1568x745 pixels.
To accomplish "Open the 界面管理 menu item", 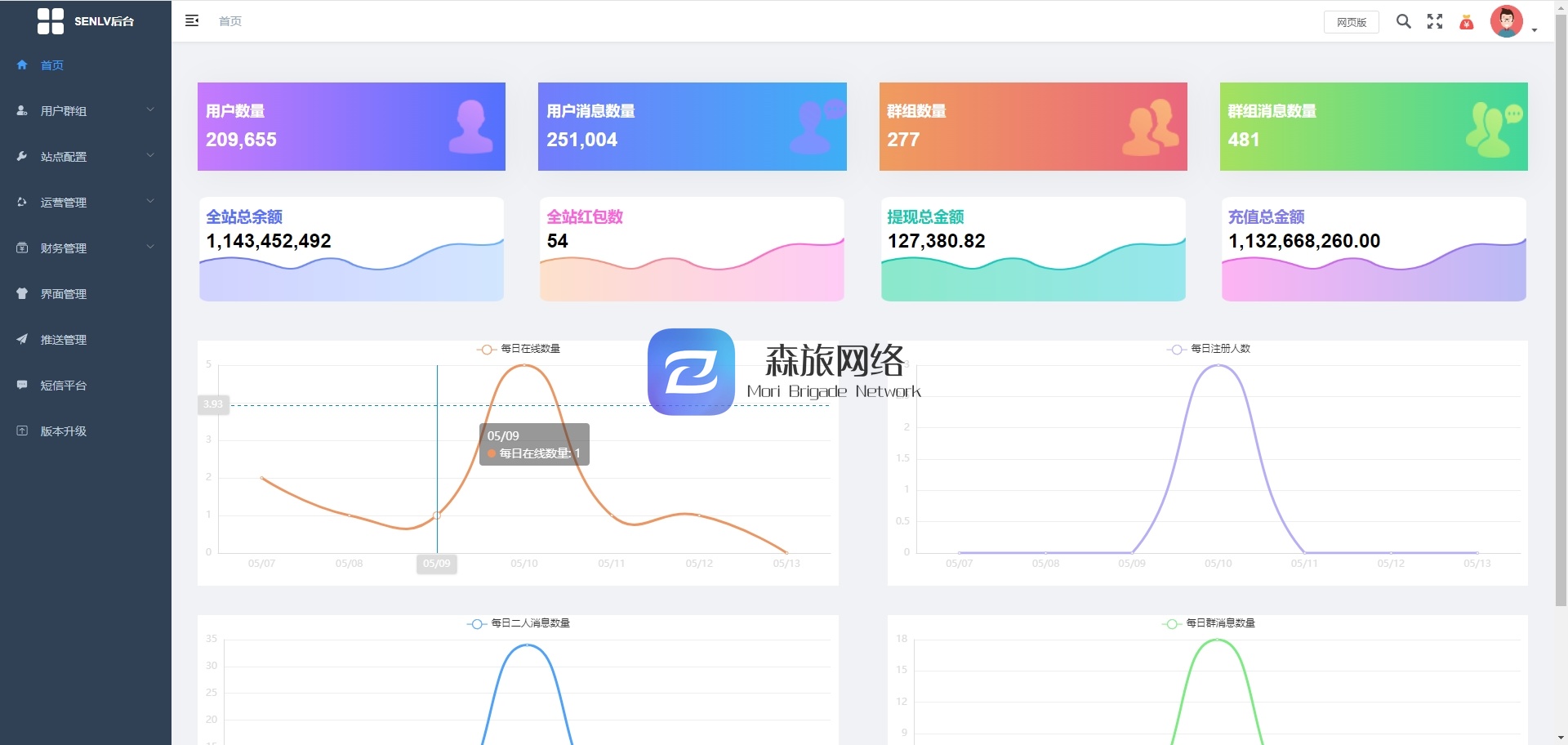I will coord(86,293).
